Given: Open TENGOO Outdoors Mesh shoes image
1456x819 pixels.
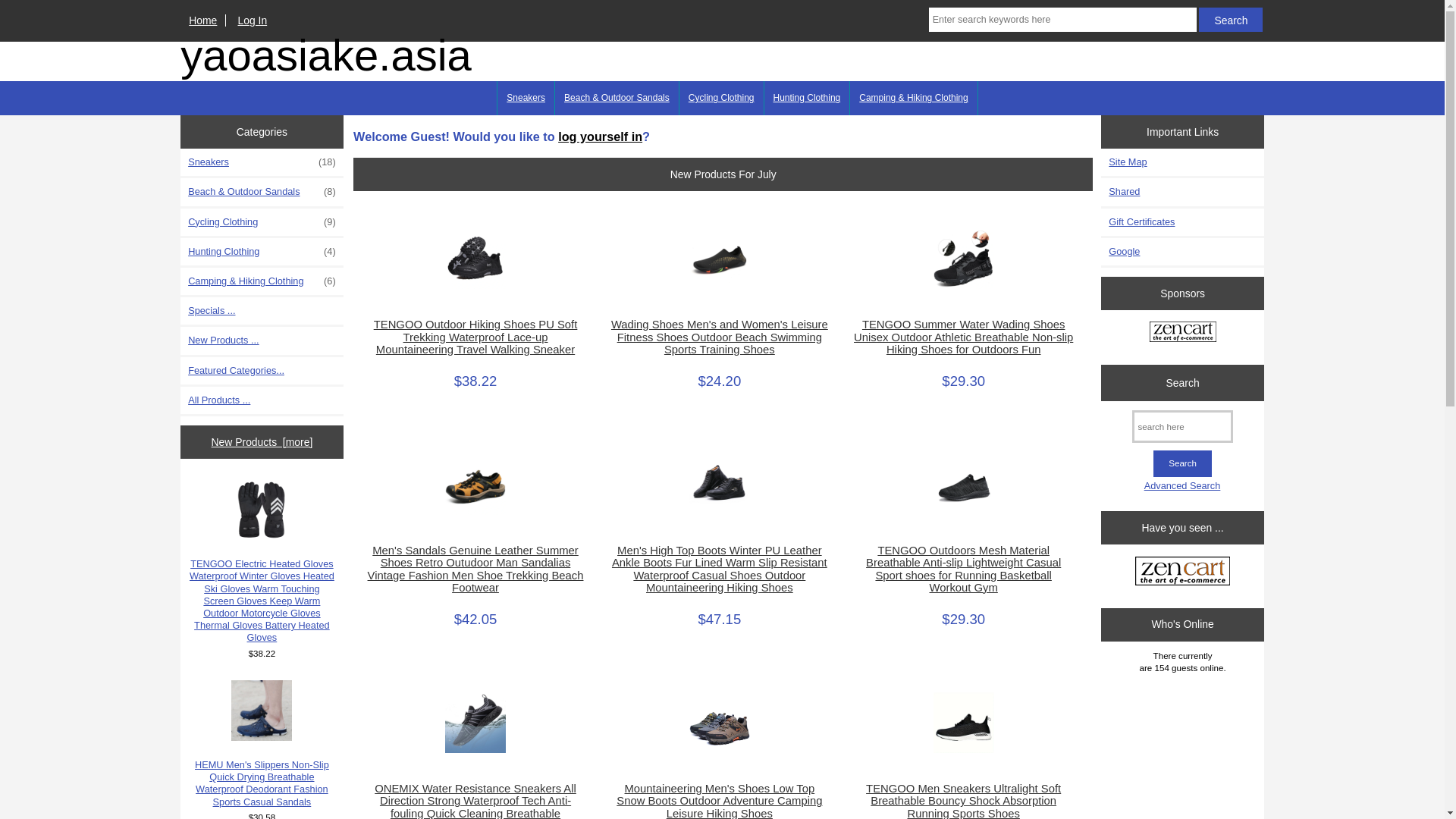Looking at the screenshot, I should (x=964, y=485).
